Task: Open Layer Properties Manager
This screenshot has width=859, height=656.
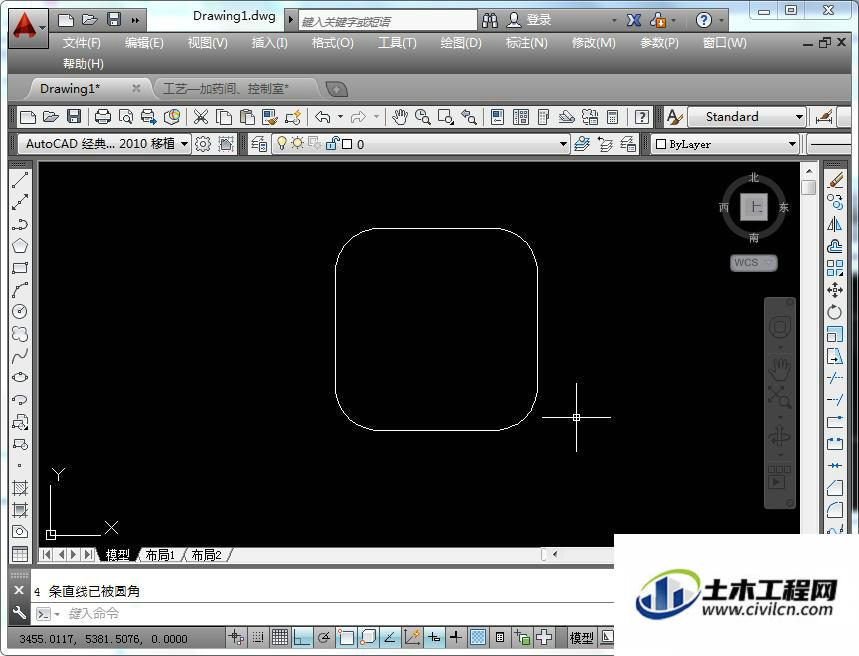Action: tap(259, 144)
